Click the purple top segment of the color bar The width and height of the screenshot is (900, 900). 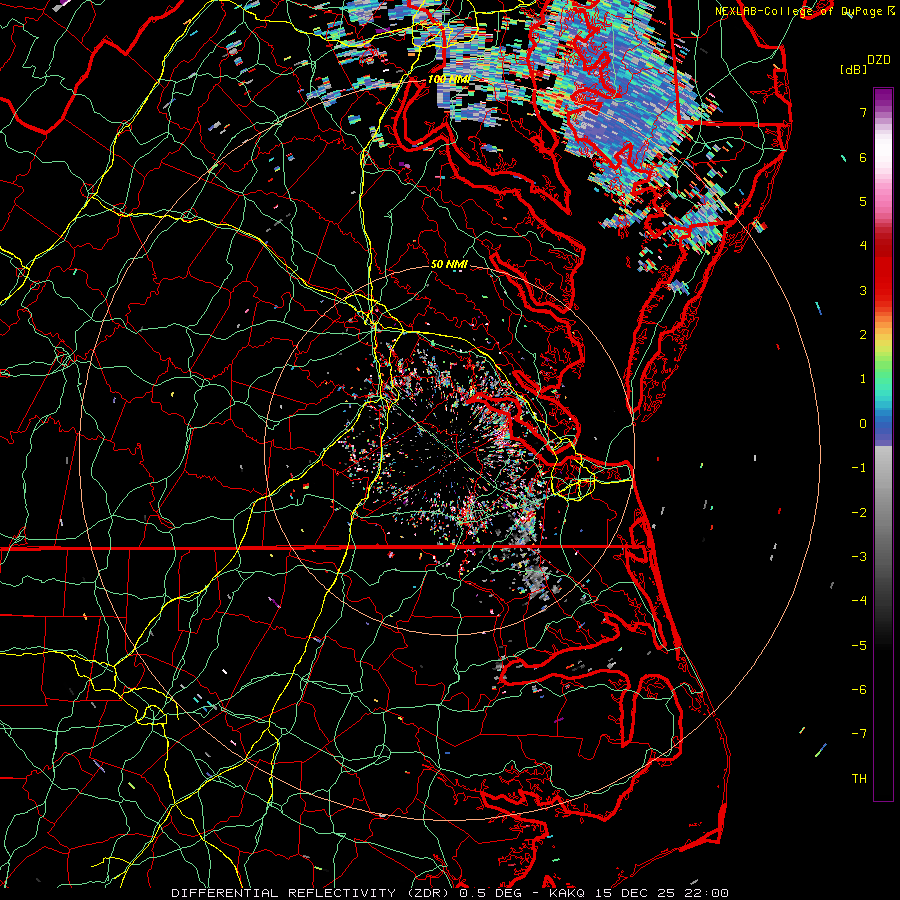[x=883, y=98]
